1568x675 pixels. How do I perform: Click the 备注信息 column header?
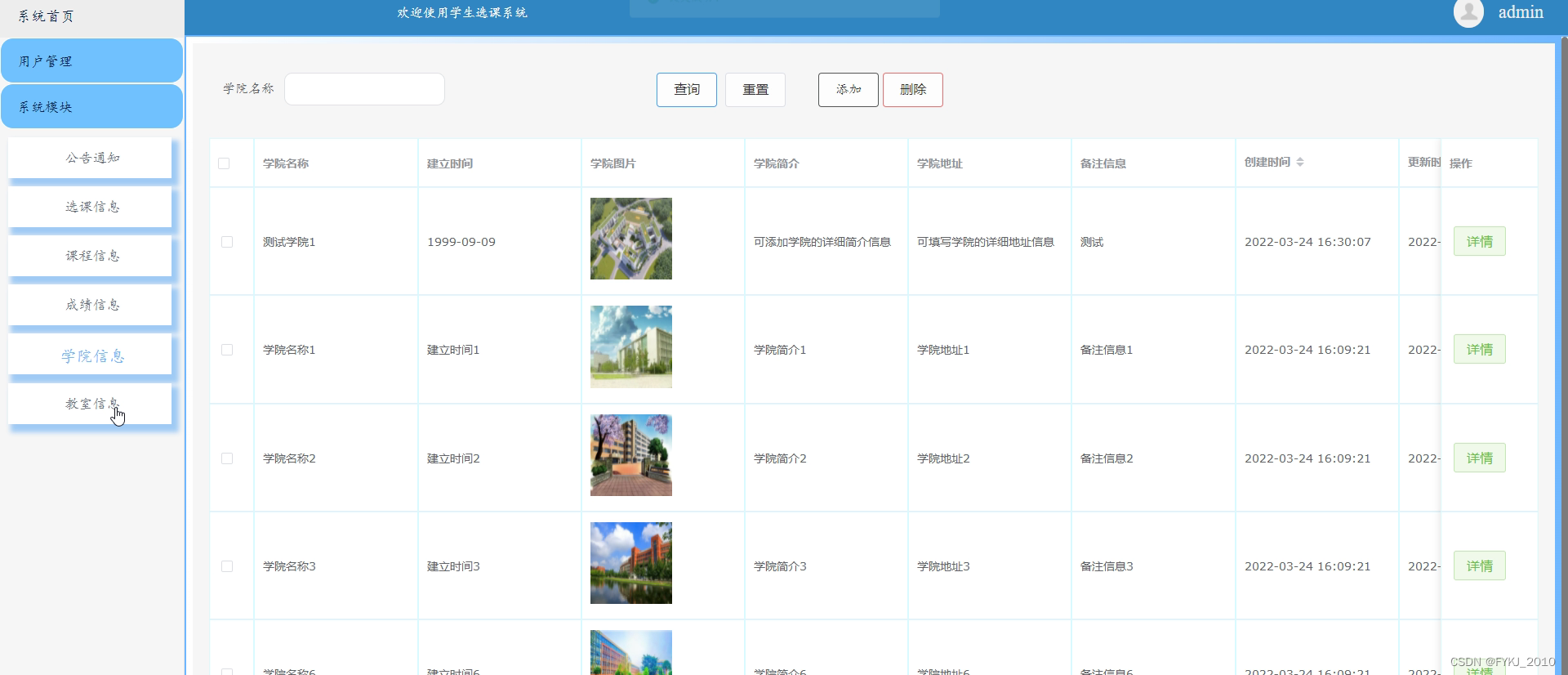[1103, 163]
